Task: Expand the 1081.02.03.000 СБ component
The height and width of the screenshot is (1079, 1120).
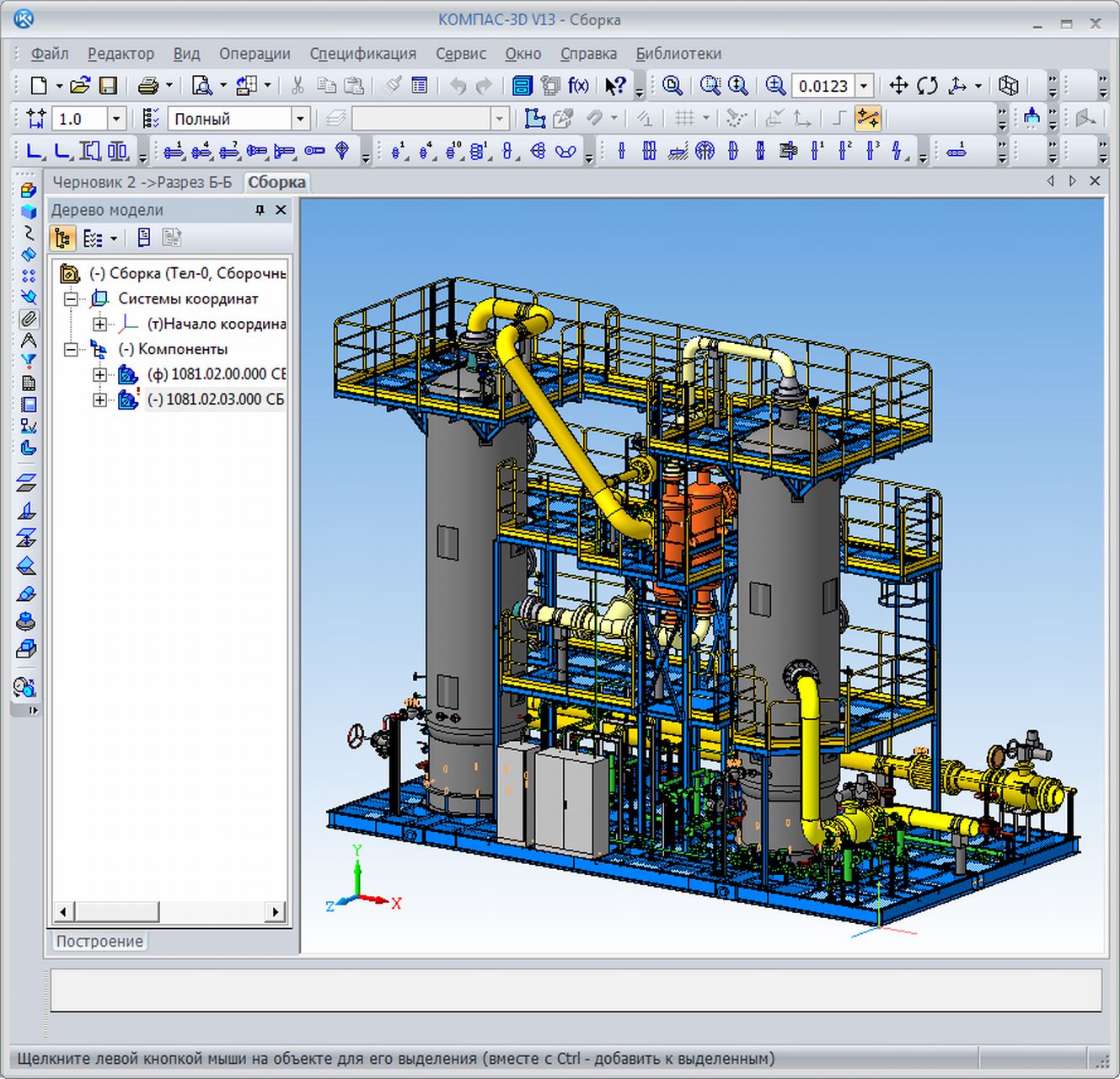Action: tap(99, 400)
